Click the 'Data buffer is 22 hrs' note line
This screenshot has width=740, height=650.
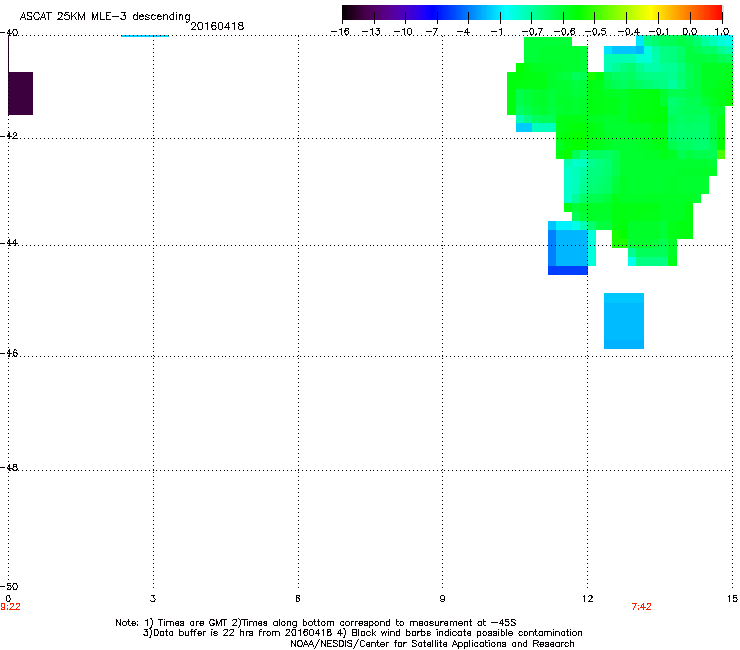pos(362,633)
